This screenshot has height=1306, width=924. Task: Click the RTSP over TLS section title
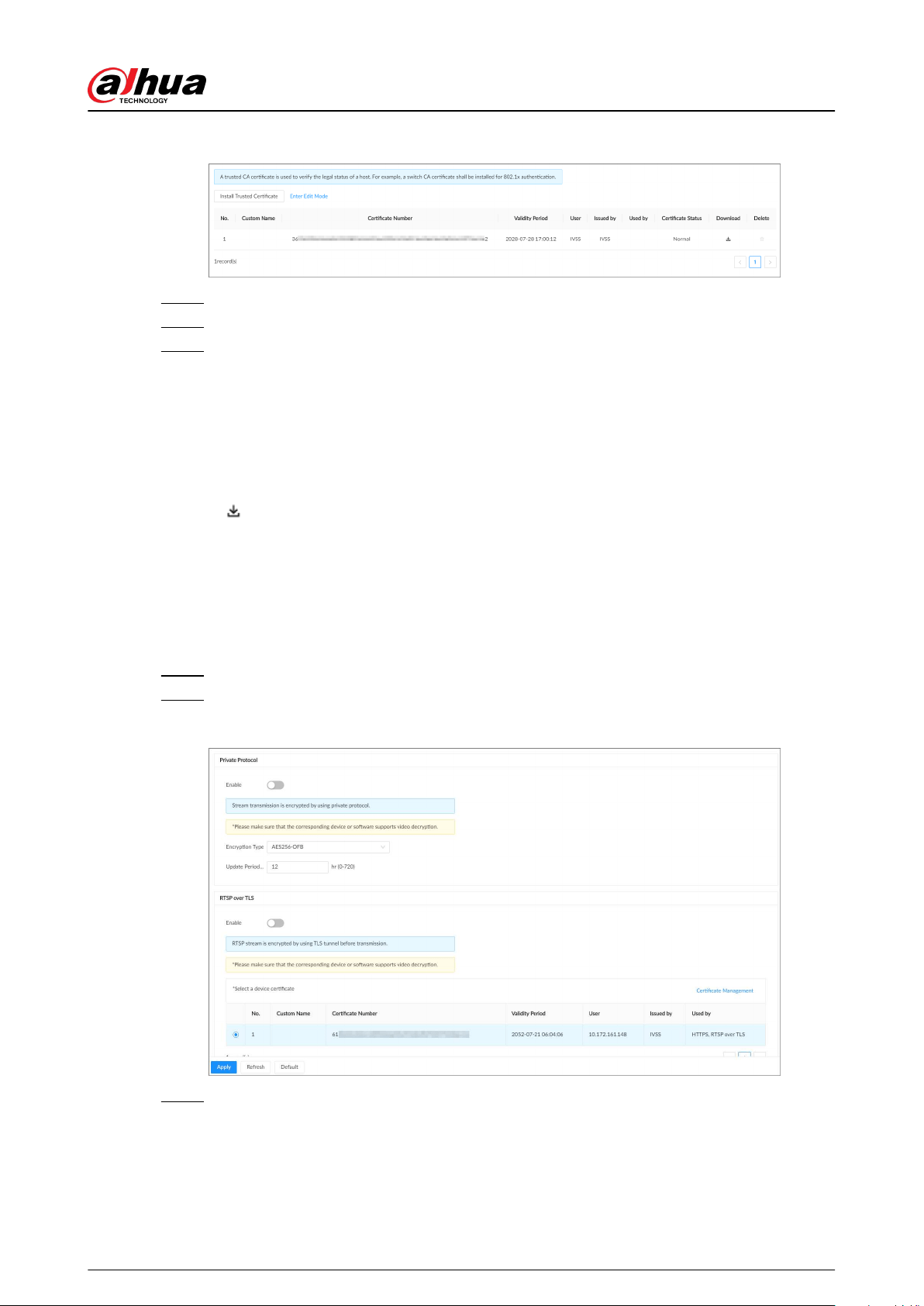tap(236, 898)
